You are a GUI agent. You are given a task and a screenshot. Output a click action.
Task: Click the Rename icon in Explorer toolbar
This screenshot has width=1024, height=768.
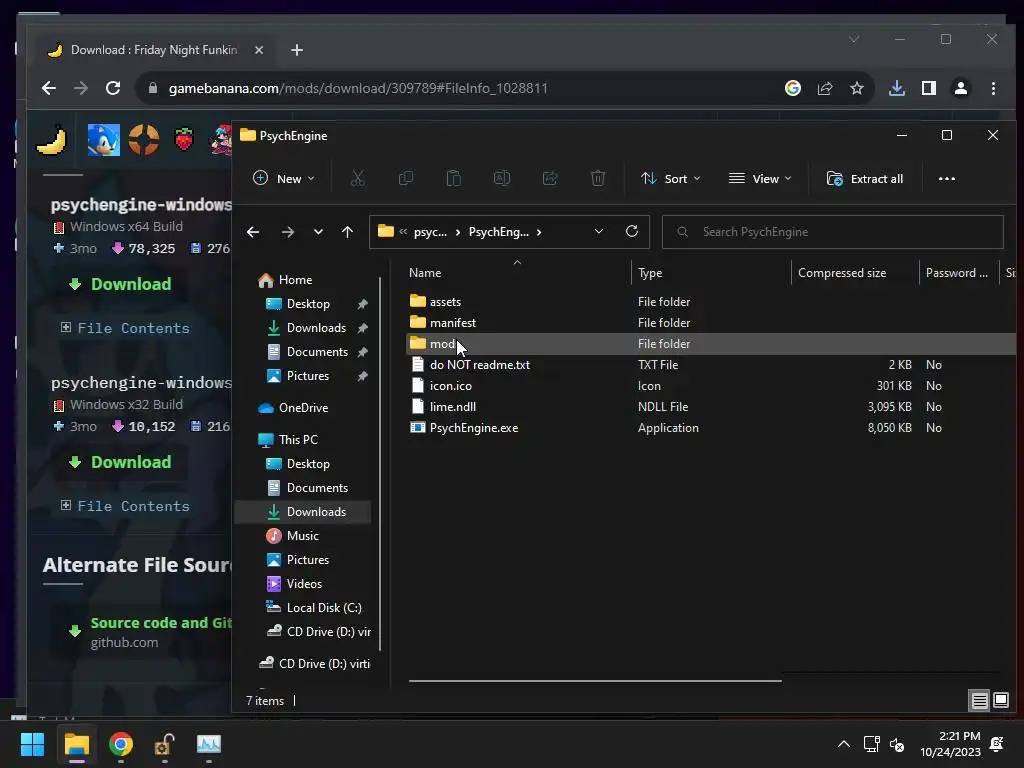tap(502, 178)
